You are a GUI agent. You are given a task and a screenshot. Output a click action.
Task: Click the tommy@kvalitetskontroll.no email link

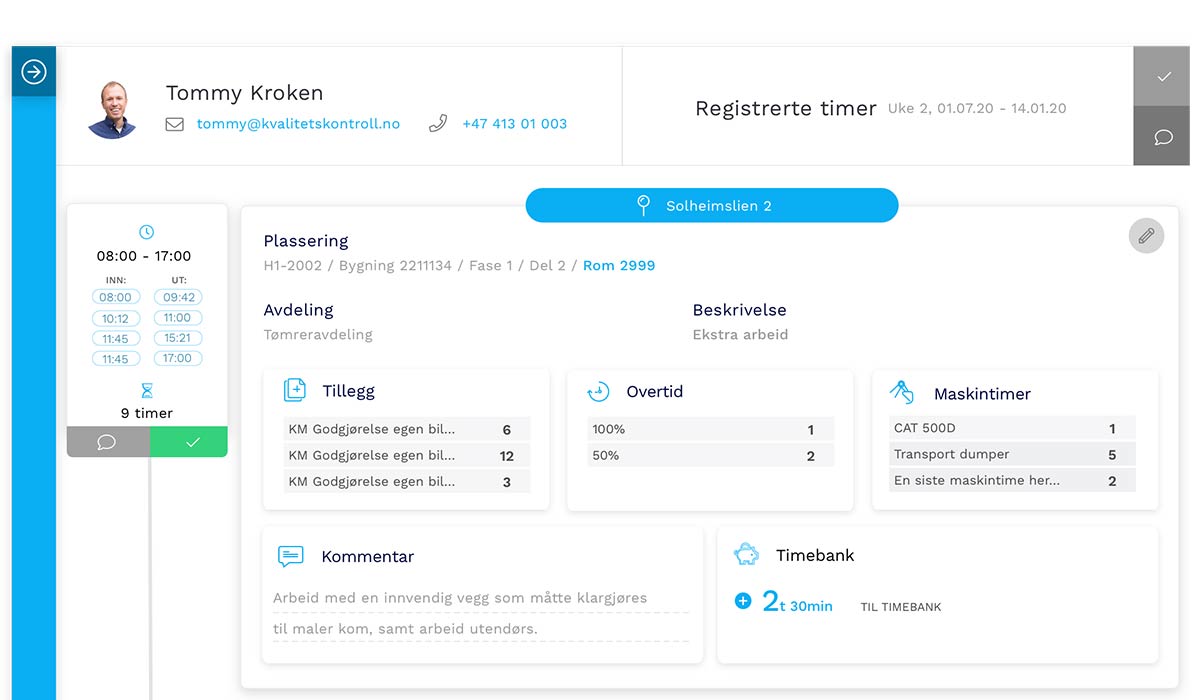tap(298, 124)
